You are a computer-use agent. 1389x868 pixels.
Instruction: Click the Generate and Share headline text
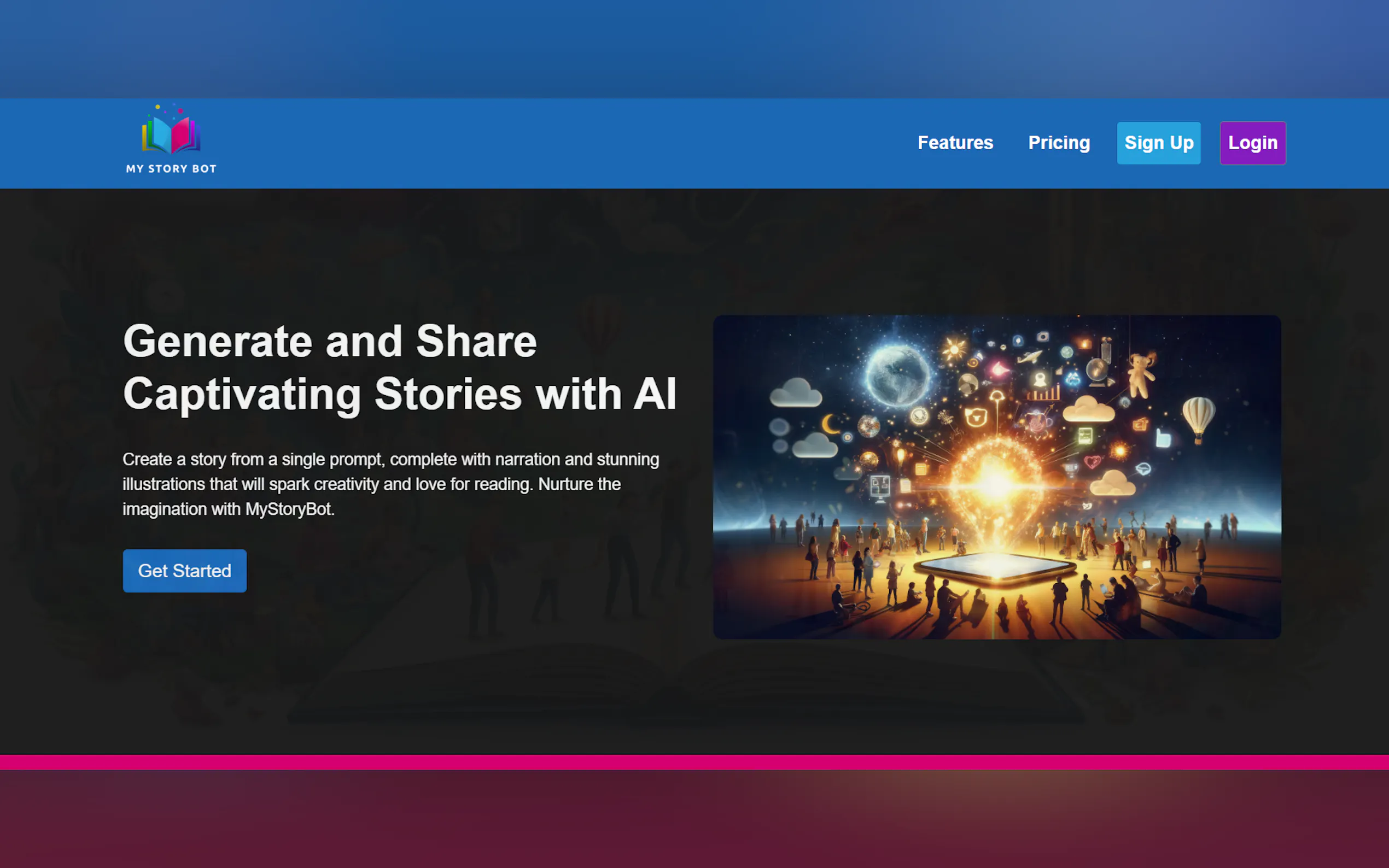click(330, 342)
